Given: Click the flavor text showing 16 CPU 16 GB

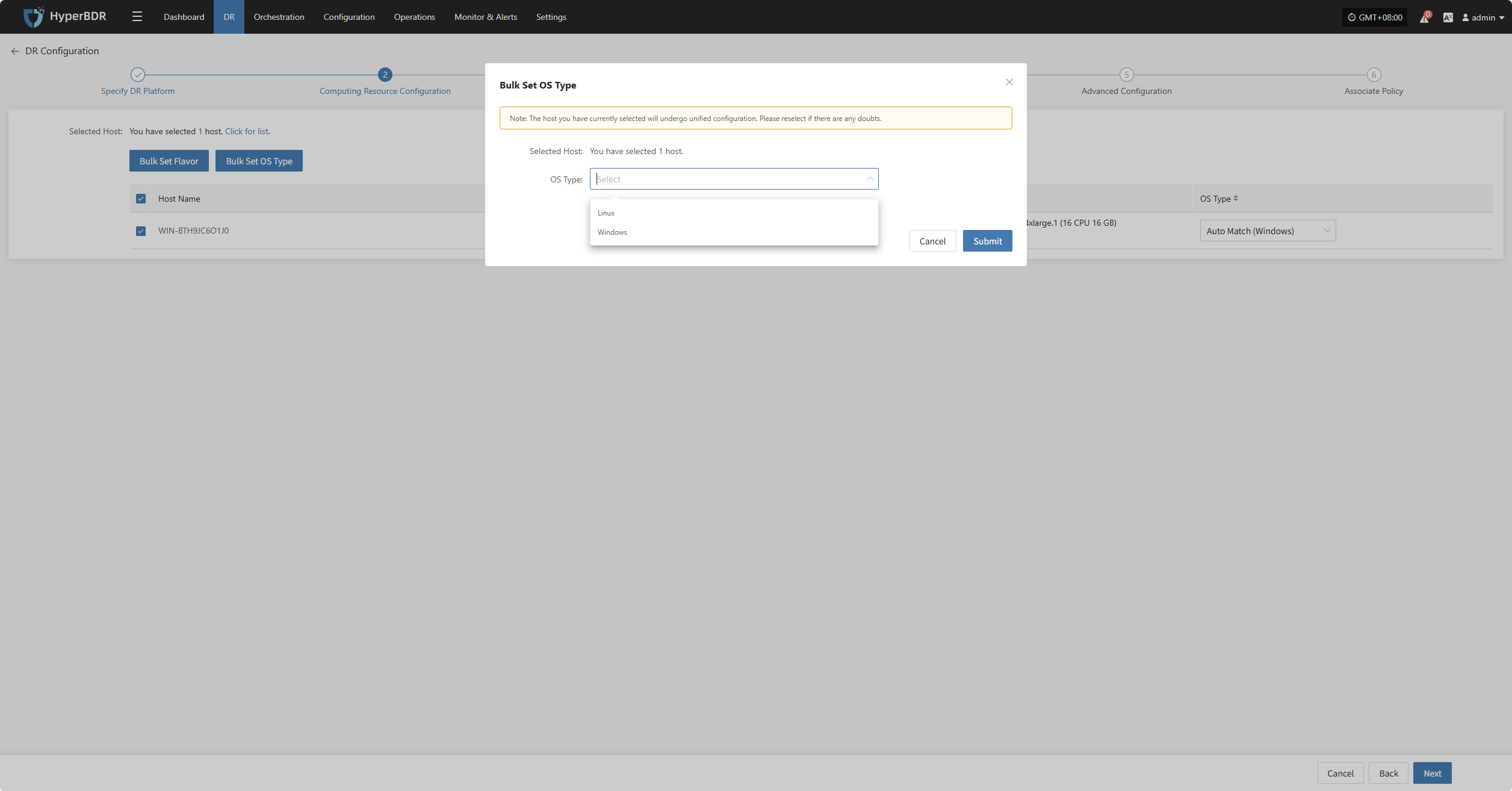Looking at the screenshot, I should click(x=1071, y=223).
